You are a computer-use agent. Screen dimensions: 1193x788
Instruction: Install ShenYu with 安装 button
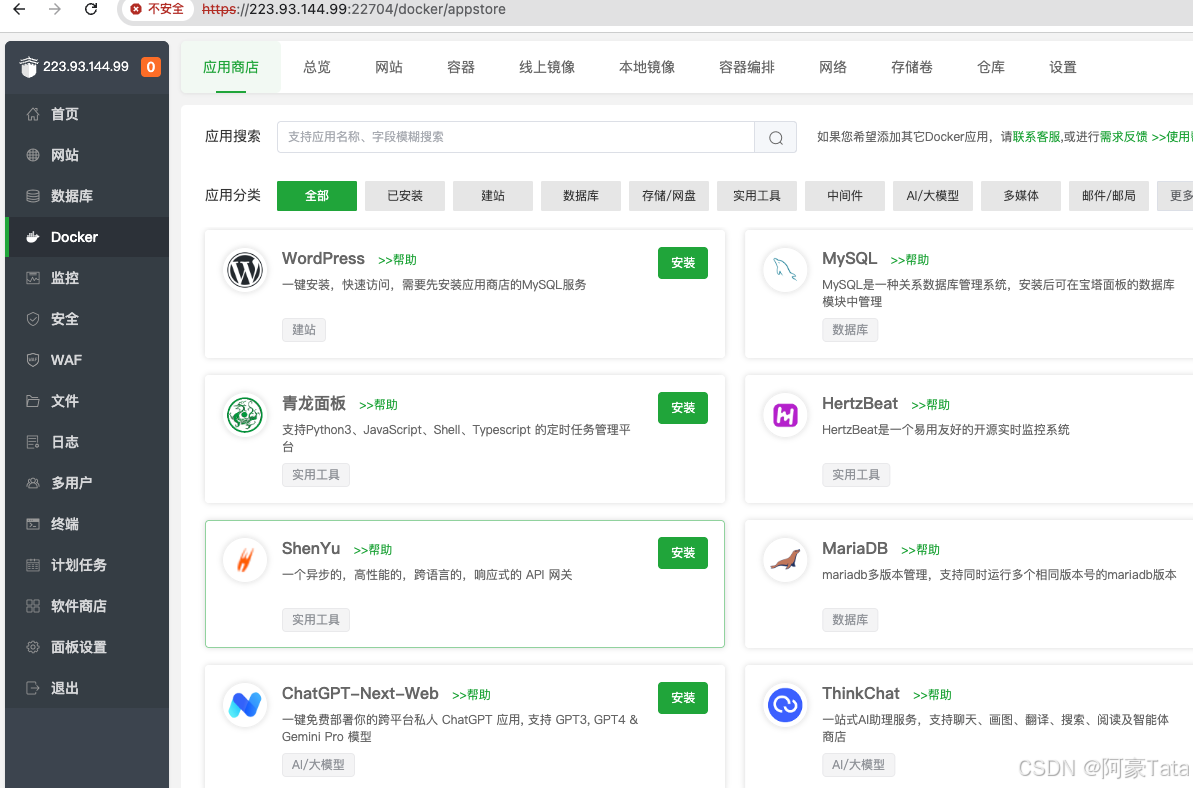pos(682,553)
